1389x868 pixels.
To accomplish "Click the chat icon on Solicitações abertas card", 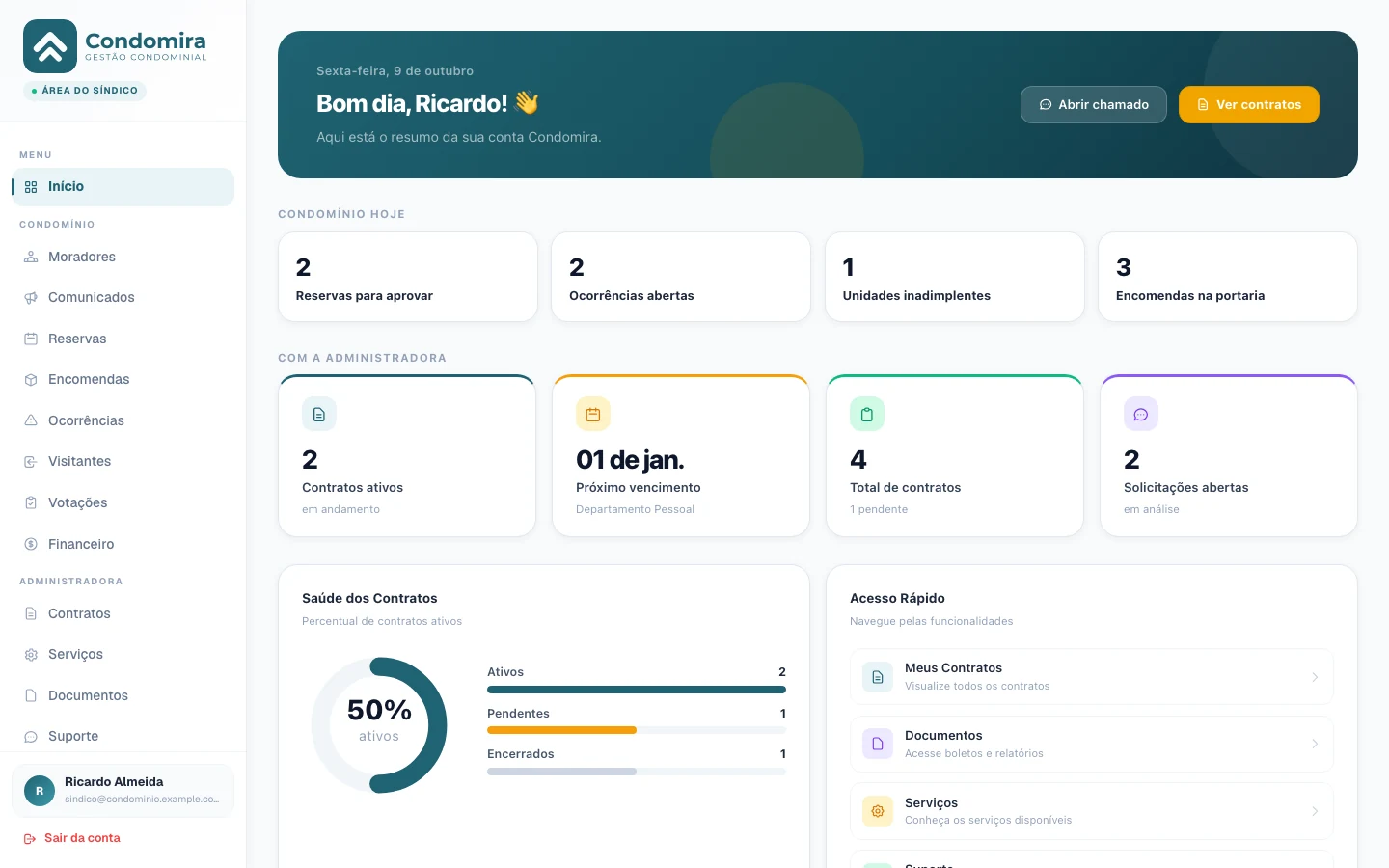I will click(x=1141, y=414).
